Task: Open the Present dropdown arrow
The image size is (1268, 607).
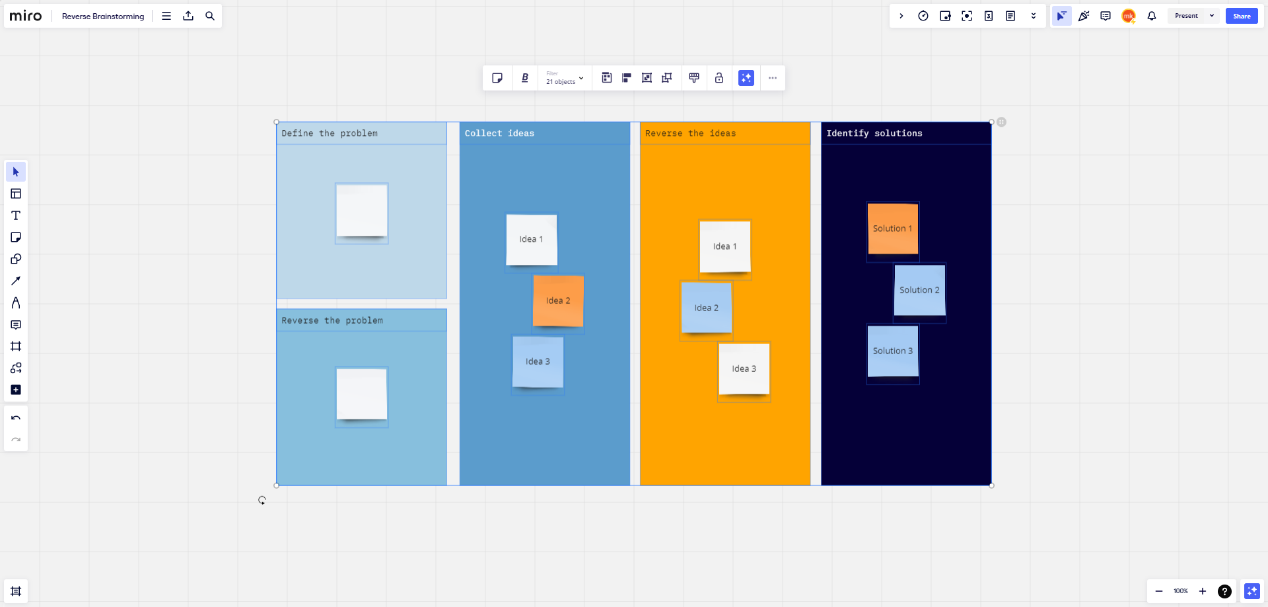Action: pyautogui.click(x=1212, y=16)
